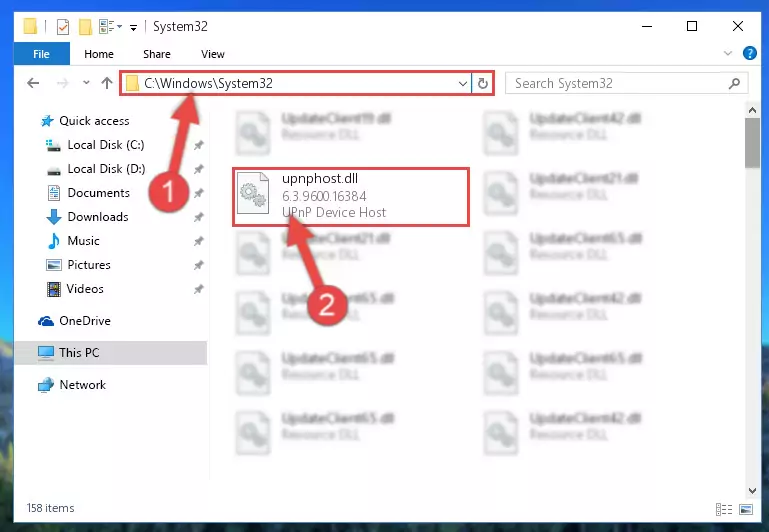The image size is (769, 532).
Task: Click the 6.3.9600.16384 version text
Action: [324, 196]
